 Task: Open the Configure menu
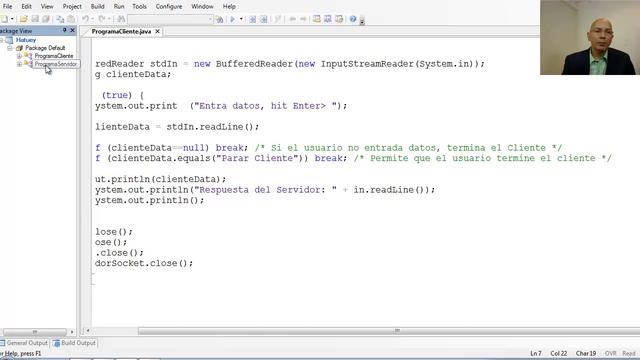pyautogui.click(x=169, y=7)
